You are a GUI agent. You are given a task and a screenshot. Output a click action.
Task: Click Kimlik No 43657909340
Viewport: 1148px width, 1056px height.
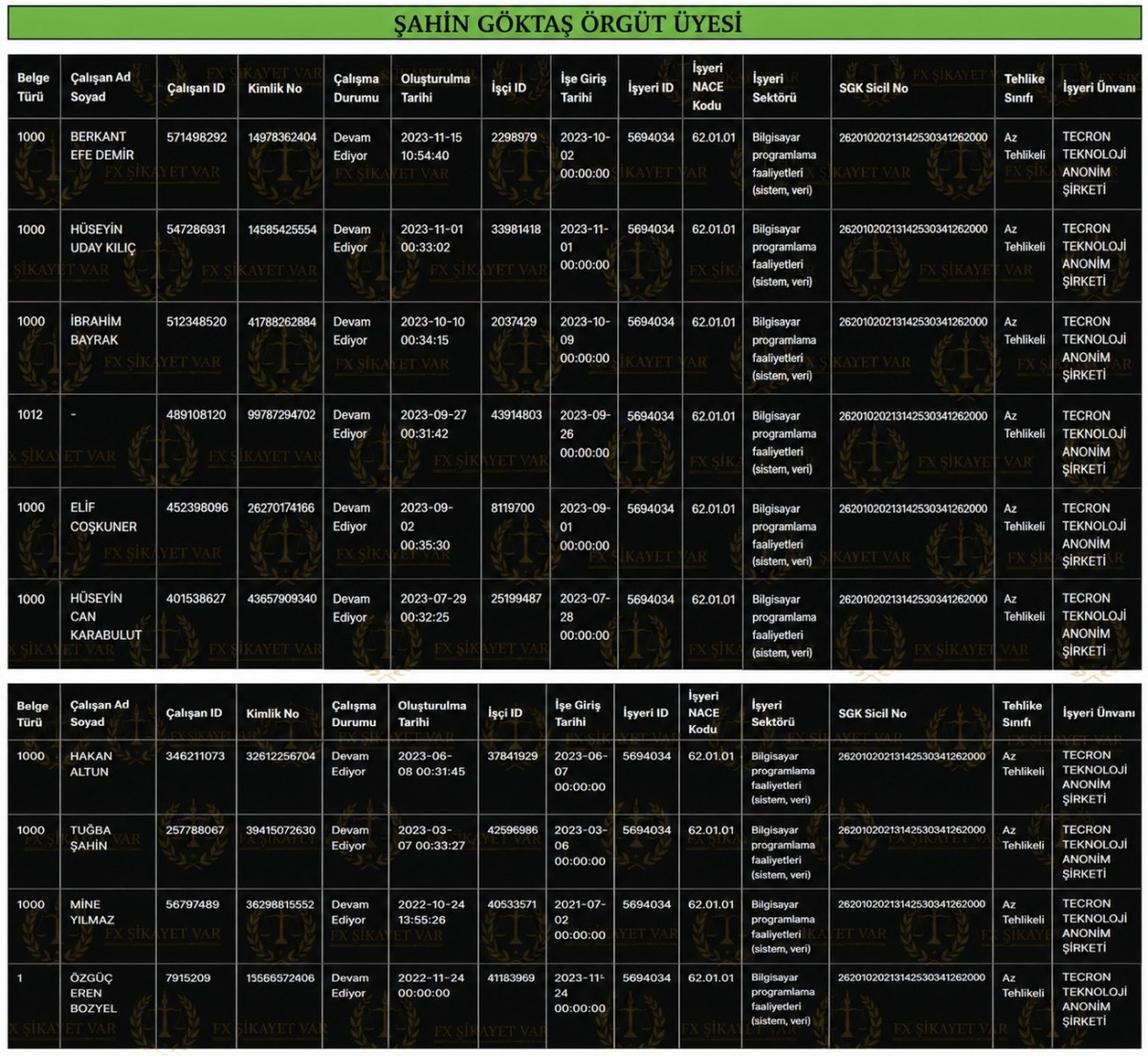(x=282, y=599)
